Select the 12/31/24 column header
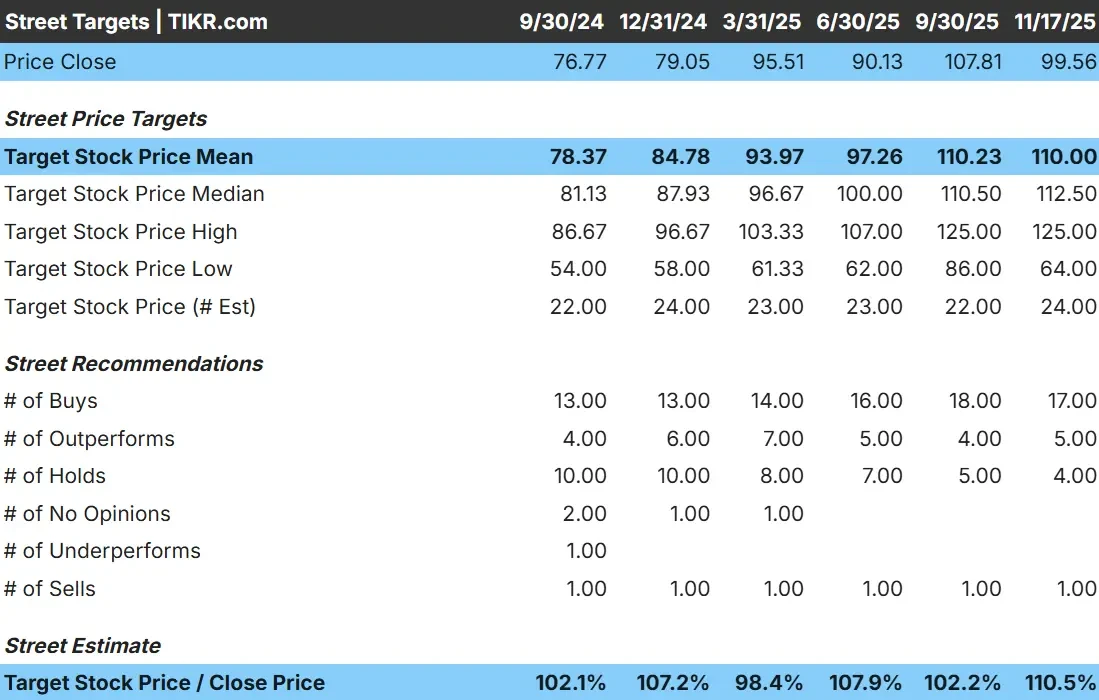The image size is (1099, 700). point(663,21)
